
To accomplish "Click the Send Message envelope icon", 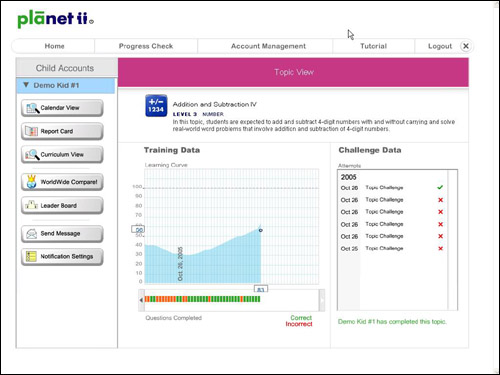I will pos(32,234).
